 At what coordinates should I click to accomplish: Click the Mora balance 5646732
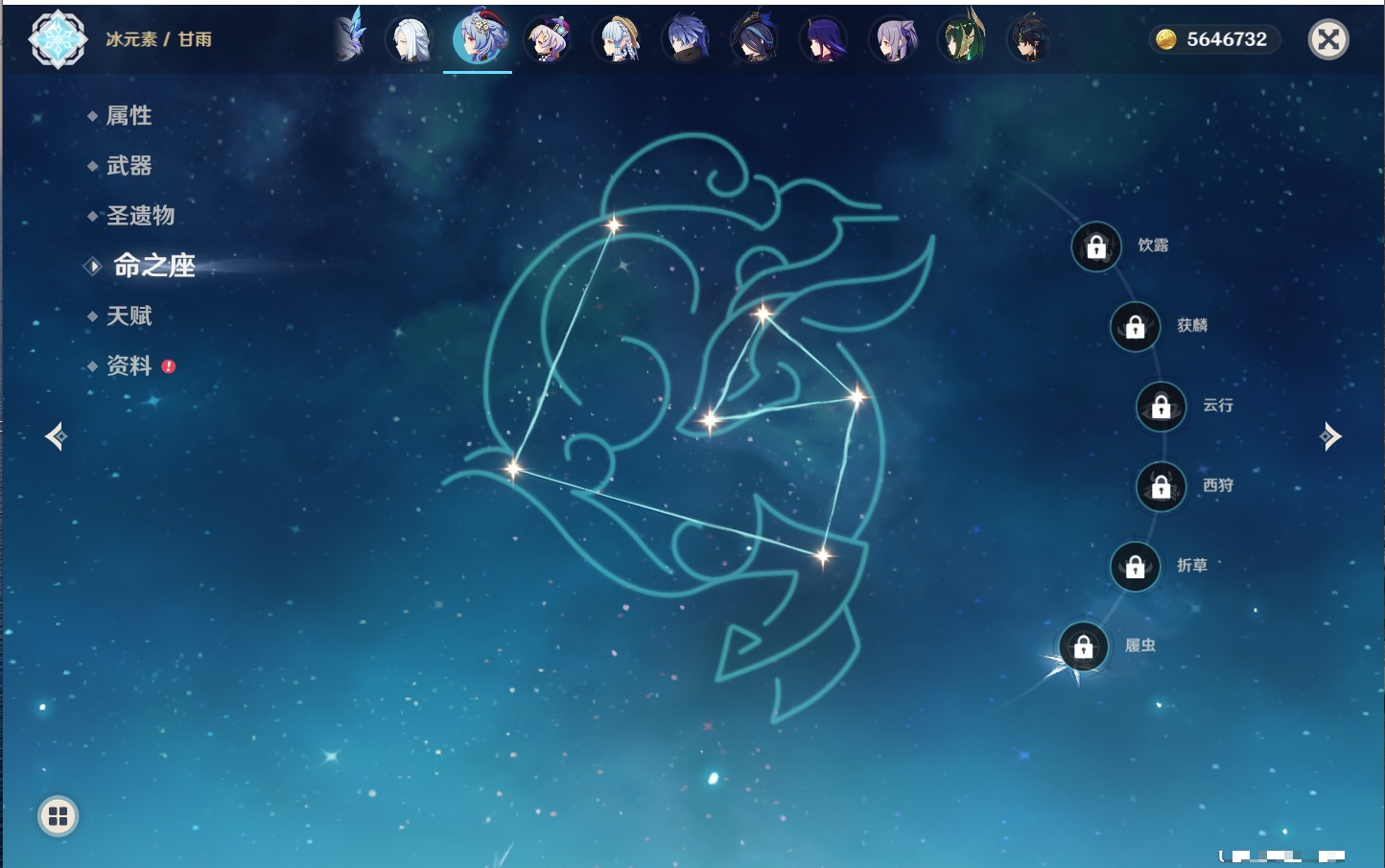(x=1227, y=39)
